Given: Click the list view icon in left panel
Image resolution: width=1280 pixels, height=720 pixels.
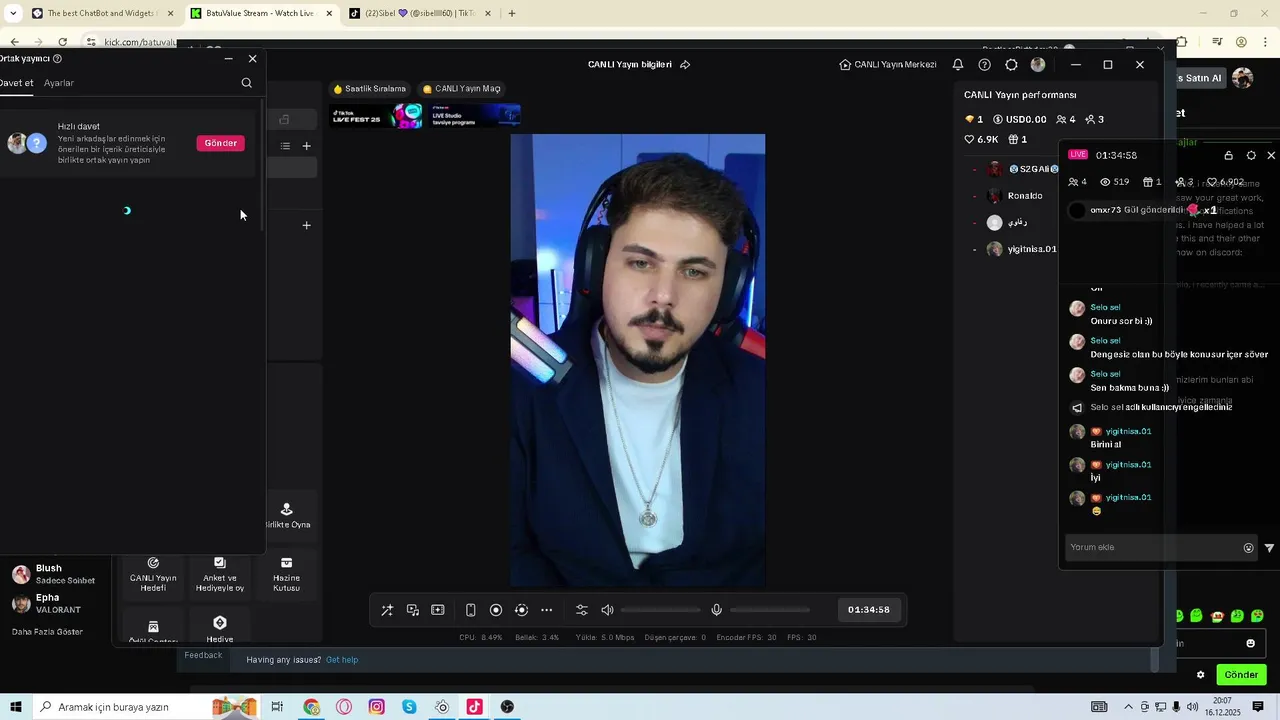Looking at the screenshot, I should (285, 146).
